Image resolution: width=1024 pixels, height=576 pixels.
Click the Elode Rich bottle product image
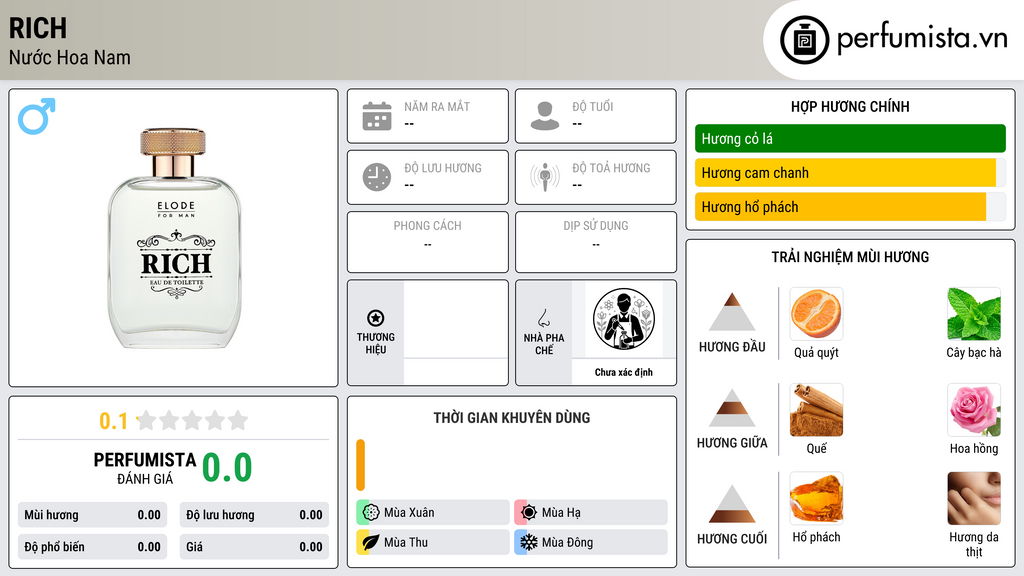(174, 239)
